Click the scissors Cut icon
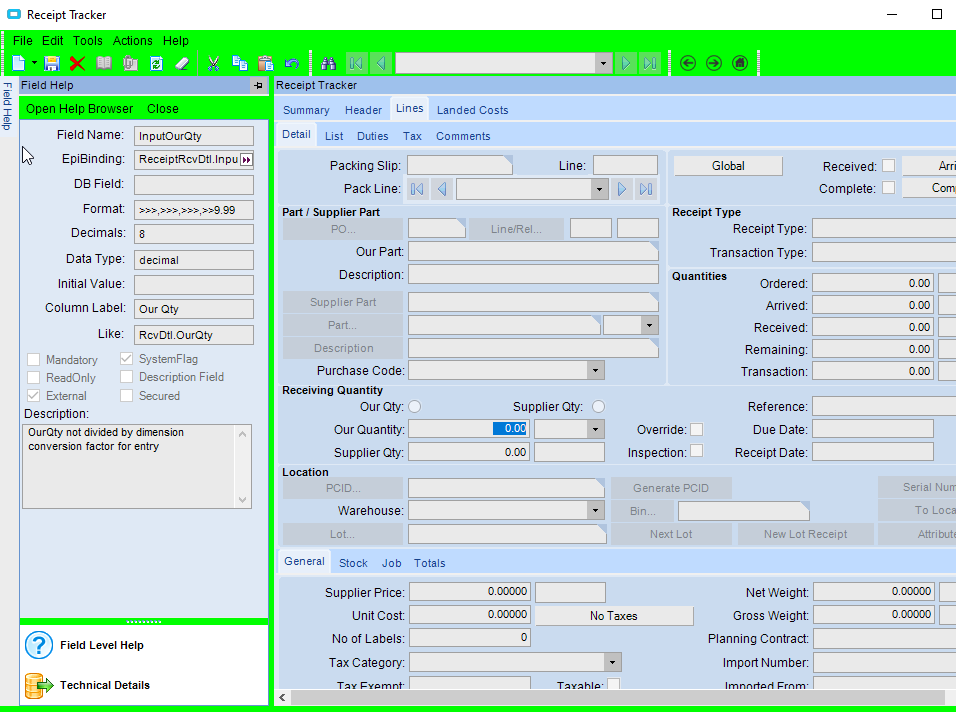Image resolution: width=956 pixels, height=712 pixels. coord(213,63)
